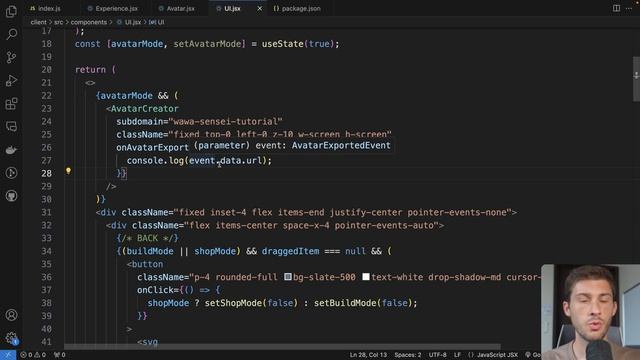Click the vertical scrollbar thumb in editor

tap(636, 79)
